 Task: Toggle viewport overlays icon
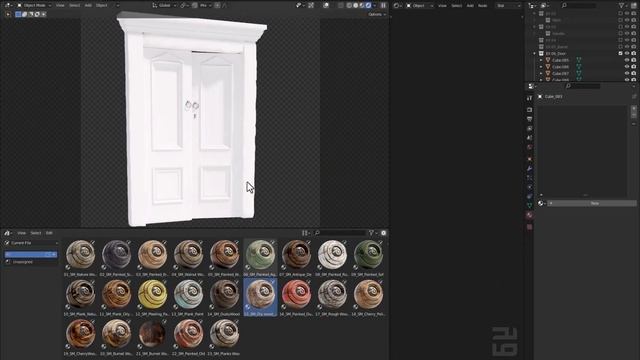coord(326,5)
